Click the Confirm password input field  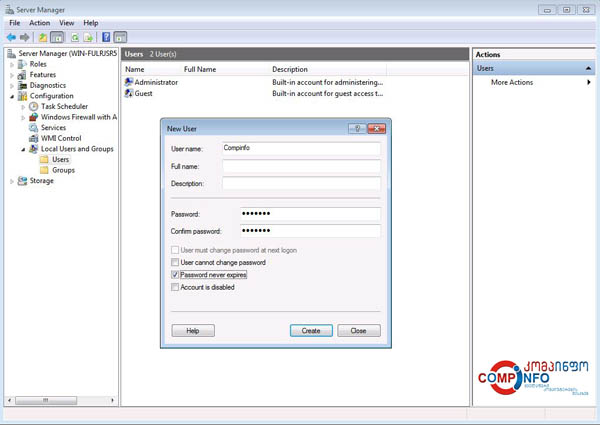pos(310,231)
